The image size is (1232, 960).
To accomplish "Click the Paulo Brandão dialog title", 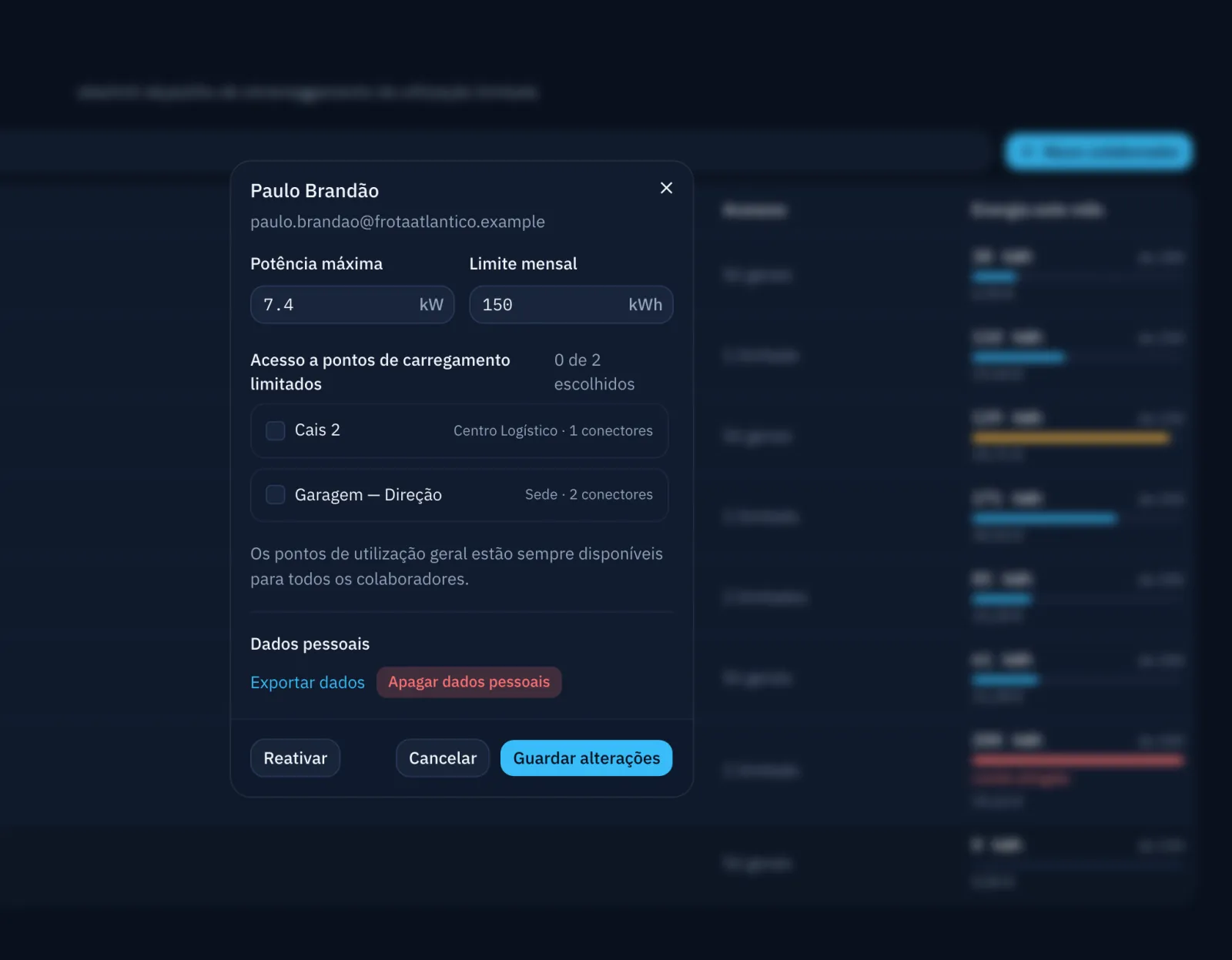I will coord(314,191).
